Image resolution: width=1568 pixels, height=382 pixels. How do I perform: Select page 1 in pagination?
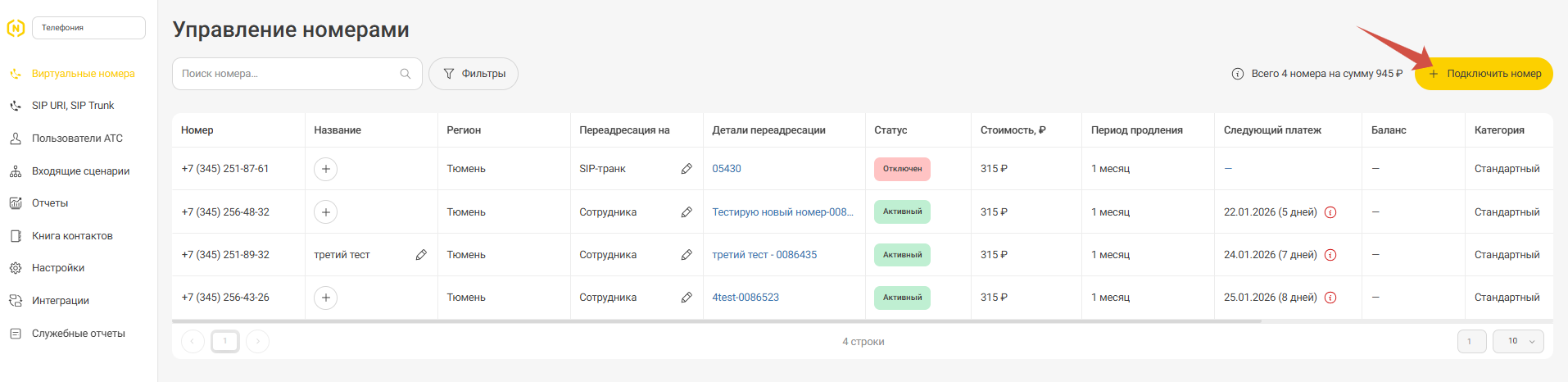tap(225, 341)
